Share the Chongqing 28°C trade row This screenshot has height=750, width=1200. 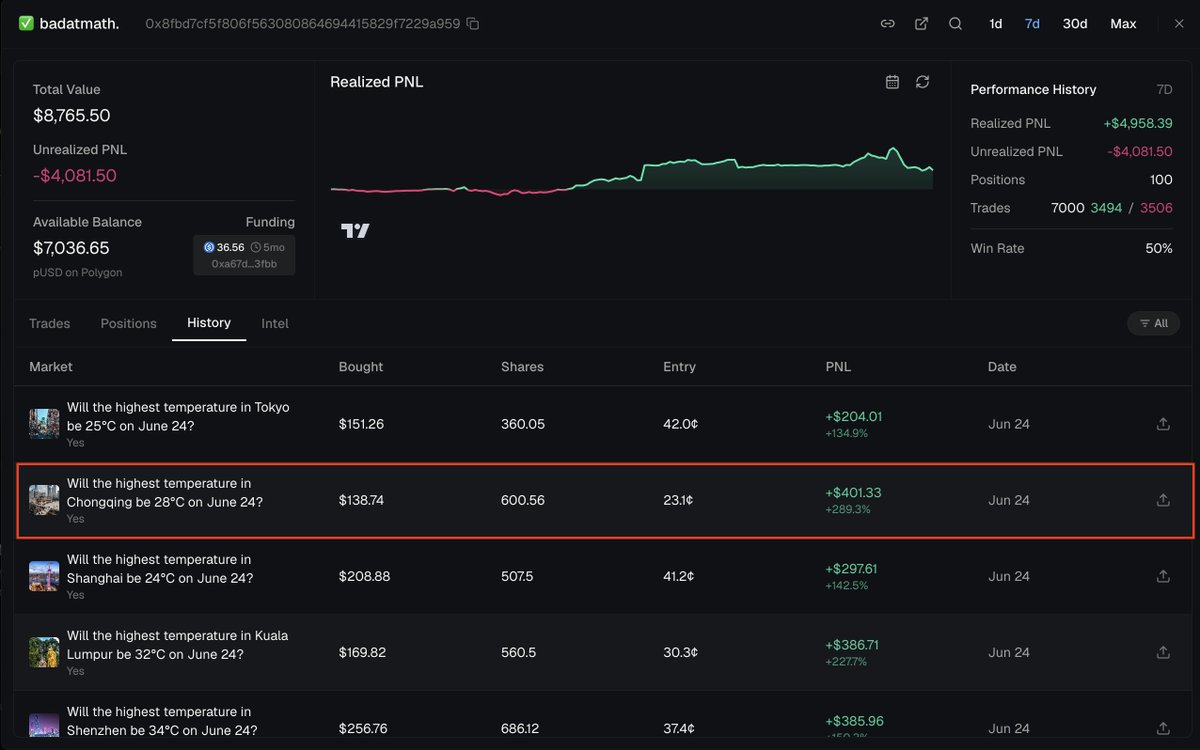click(1163, 500)
